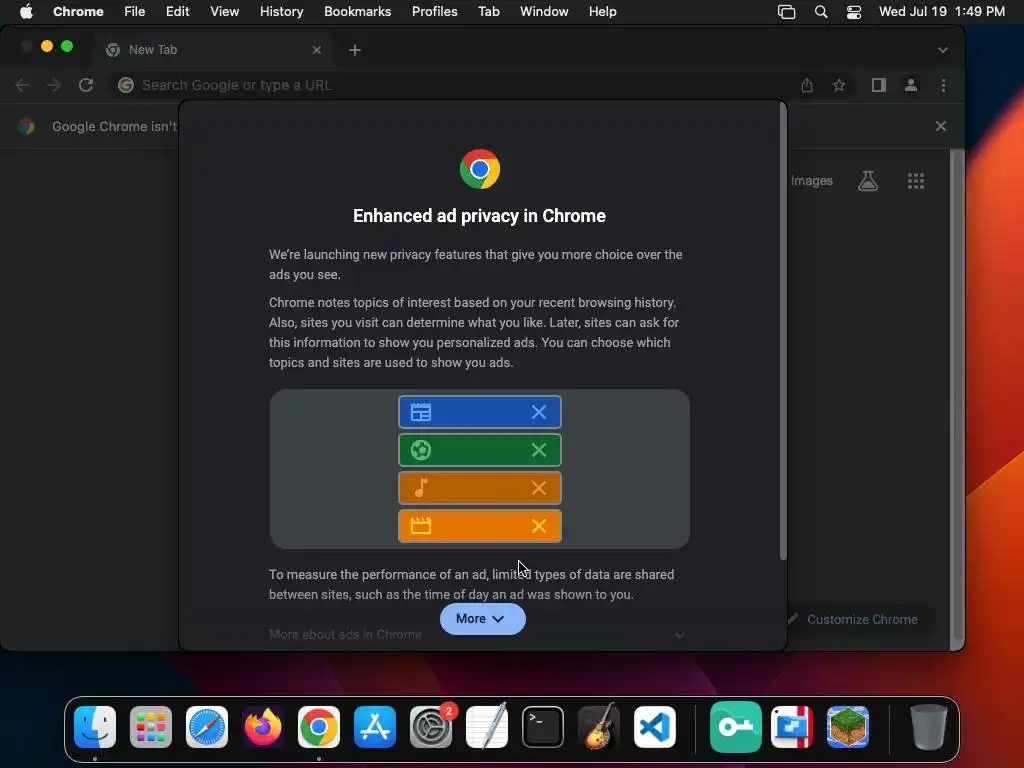Go back with the back arrow
1024x768 pixels.
pyautogui.click(x=22, y=85)
